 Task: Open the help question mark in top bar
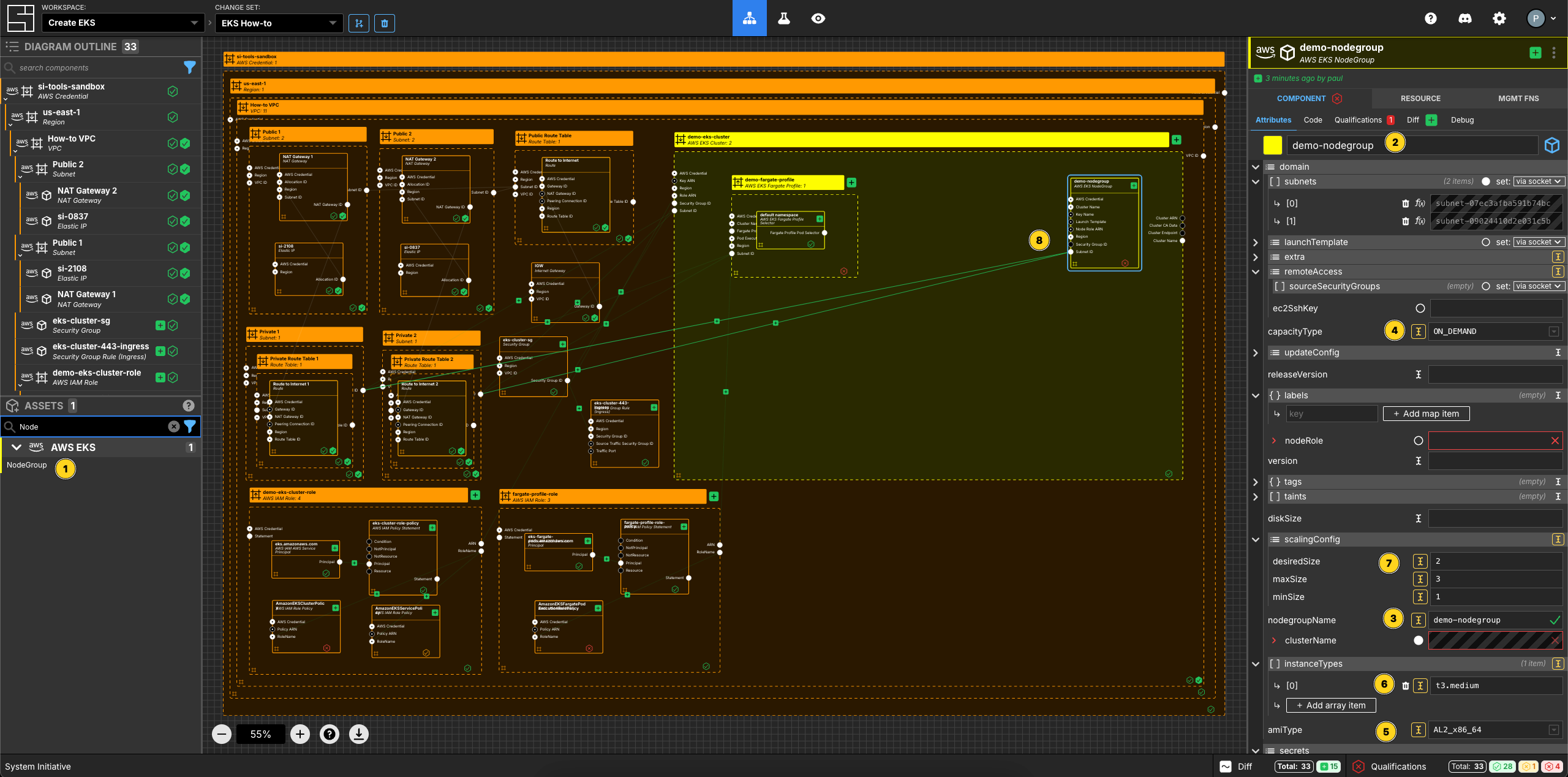[1430, 18]
